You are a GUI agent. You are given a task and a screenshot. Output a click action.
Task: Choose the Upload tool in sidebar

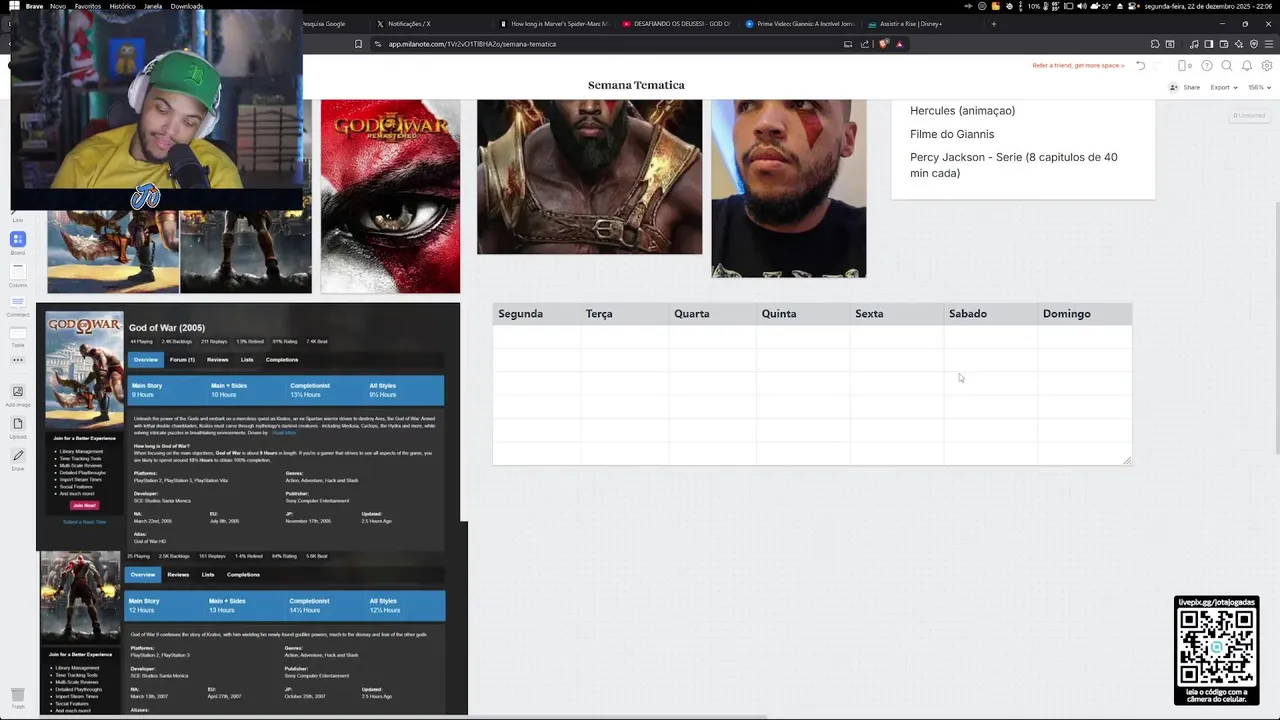pos(18,426)
